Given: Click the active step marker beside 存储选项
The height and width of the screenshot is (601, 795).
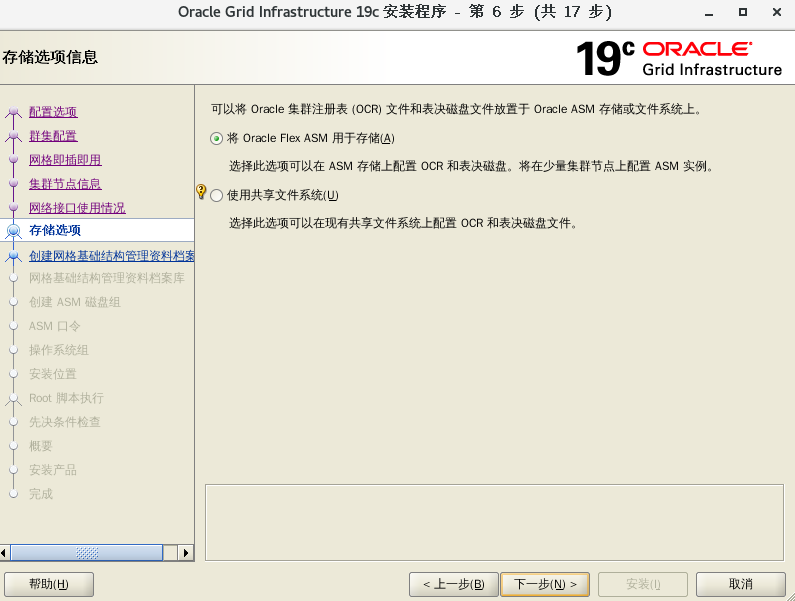Looking at the screenshot, I should tap(14, 231).
